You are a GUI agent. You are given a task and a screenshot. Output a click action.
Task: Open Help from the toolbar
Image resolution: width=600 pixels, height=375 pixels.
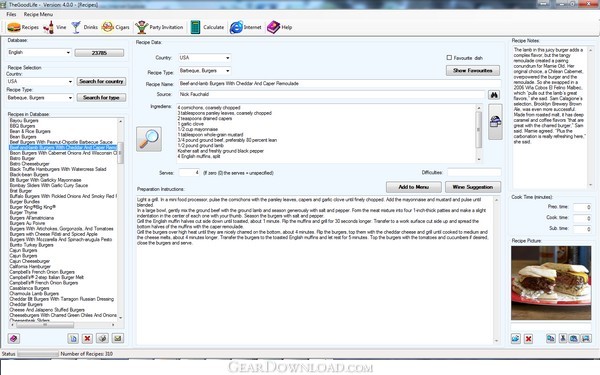click(279, 27)
